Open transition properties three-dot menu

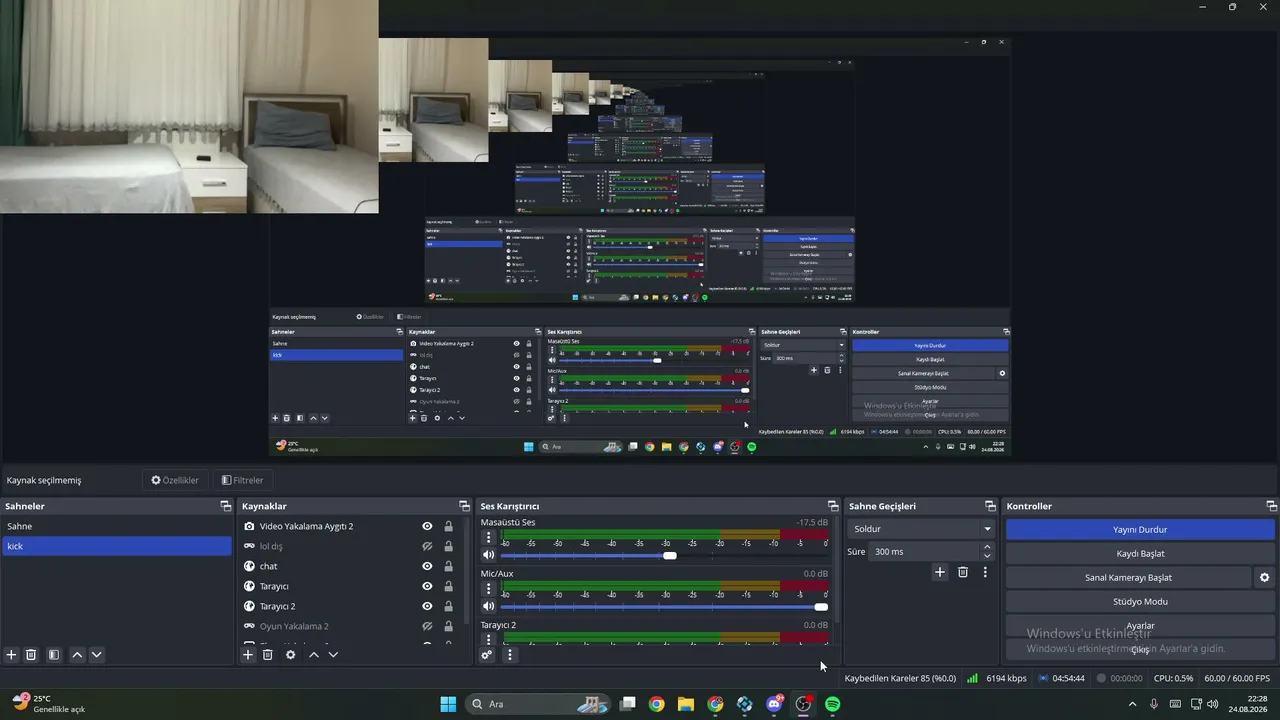coord(985,572)
